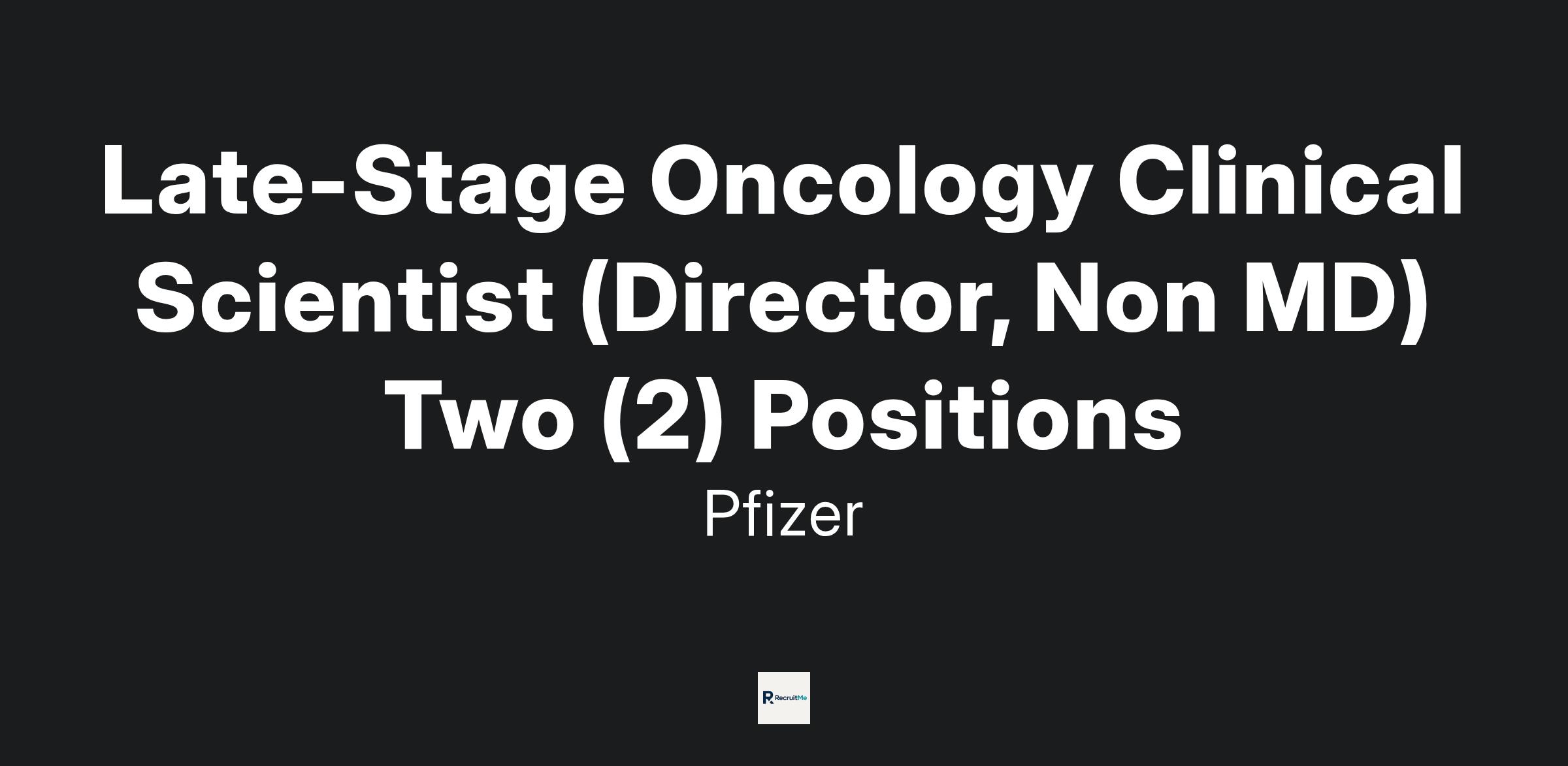Click the RecruitMe "R" logo icon
The height and width of the screenshot is (766, 1568).
pos(768,697)
